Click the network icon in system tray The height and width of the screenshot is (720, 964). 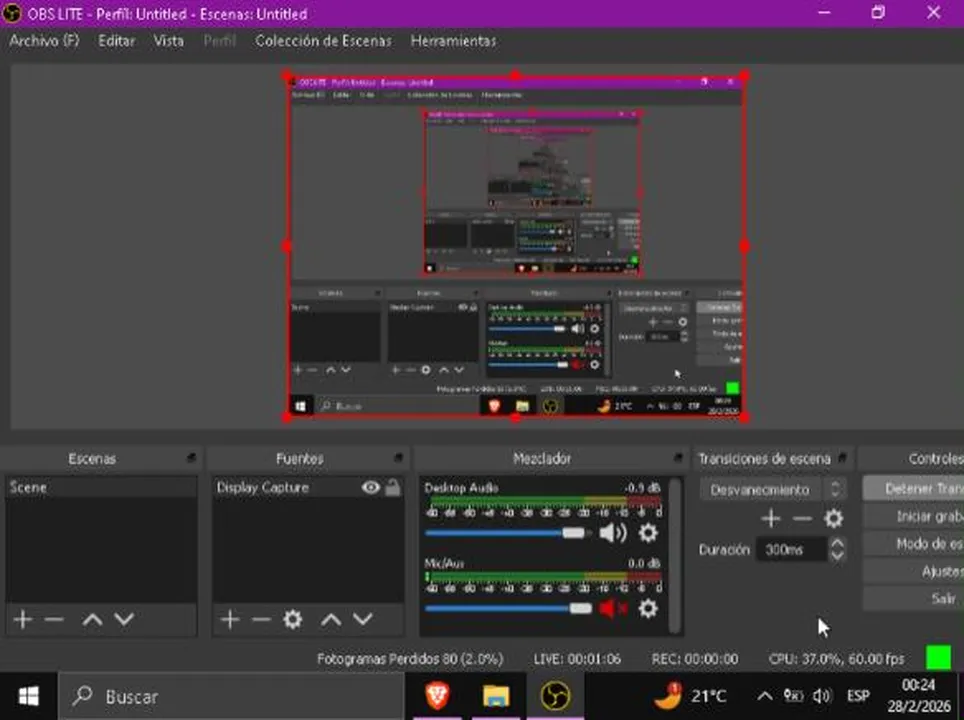[792, 696]
